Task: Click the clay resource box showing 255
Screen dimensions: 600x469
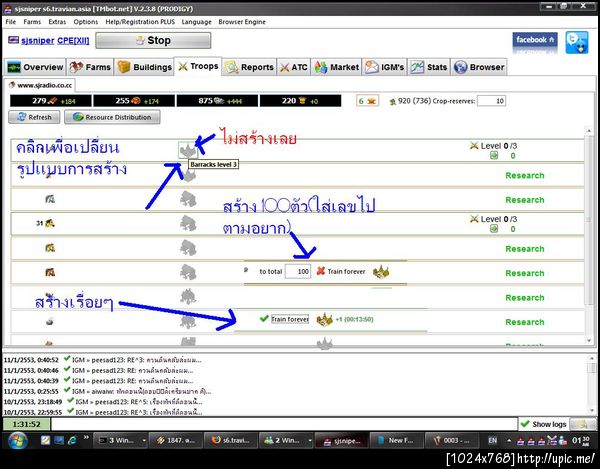Action: pyautogui.click(x=134, y=101)
